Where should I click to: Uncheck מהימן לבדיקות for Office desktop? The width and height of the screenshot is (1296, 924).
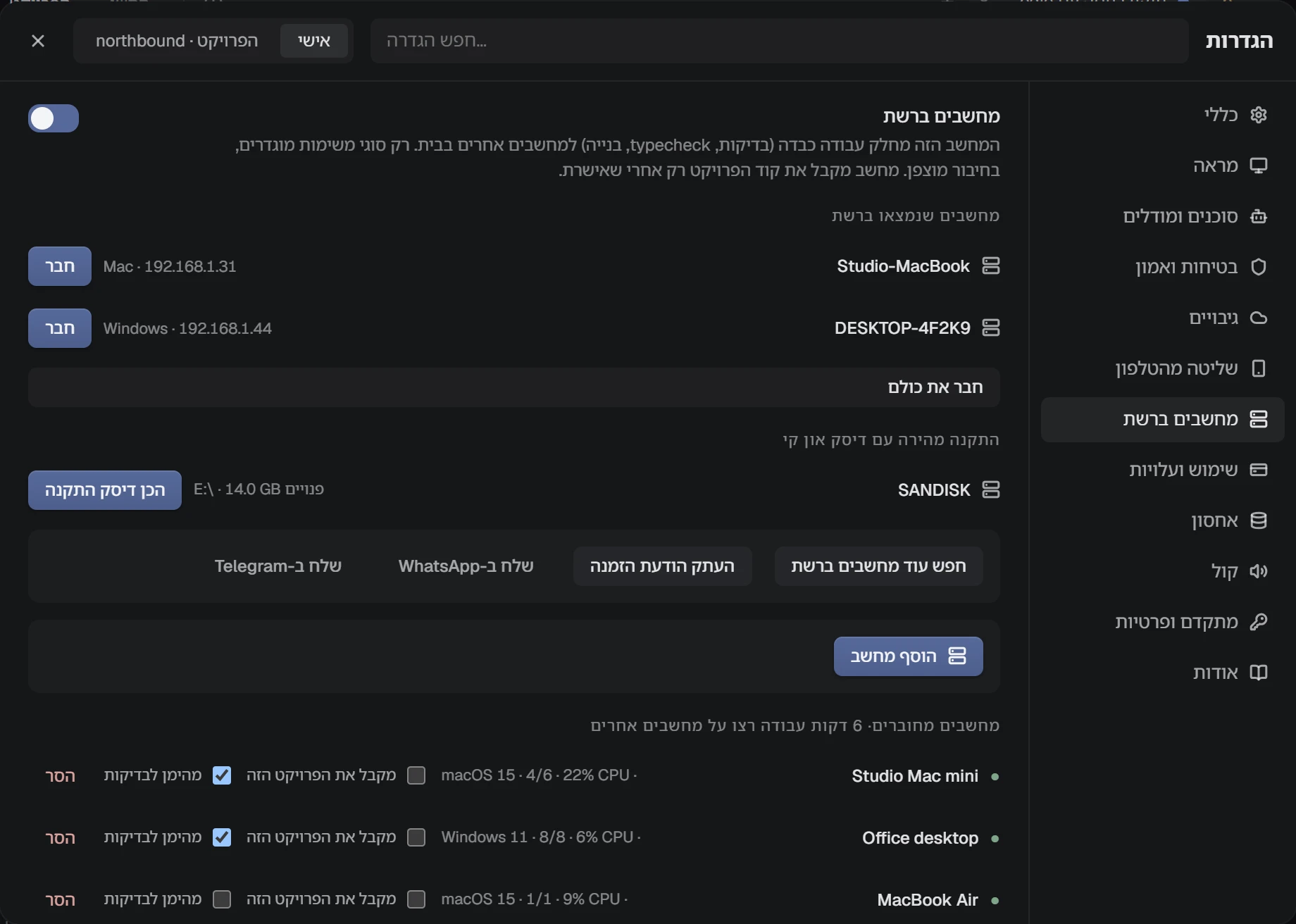pyautogui.click(x=222, y=837)
